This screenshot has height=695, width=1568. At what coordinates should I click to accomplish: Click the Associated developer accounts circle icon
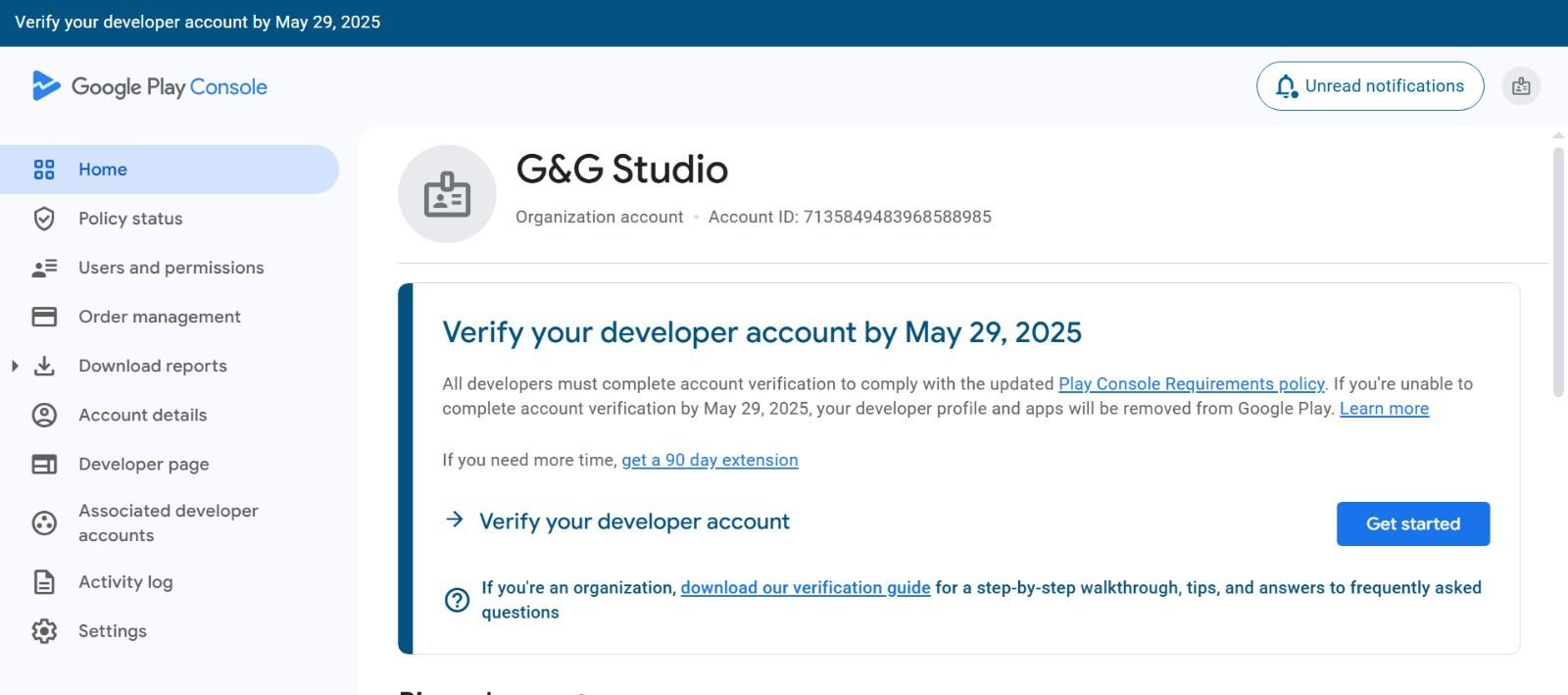[x=44, y=523]
